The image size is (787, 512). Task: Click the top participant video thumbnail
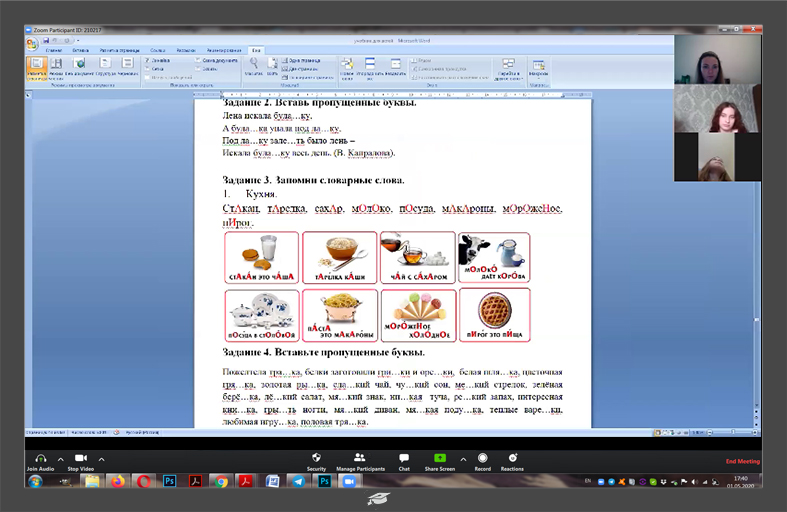717,59
